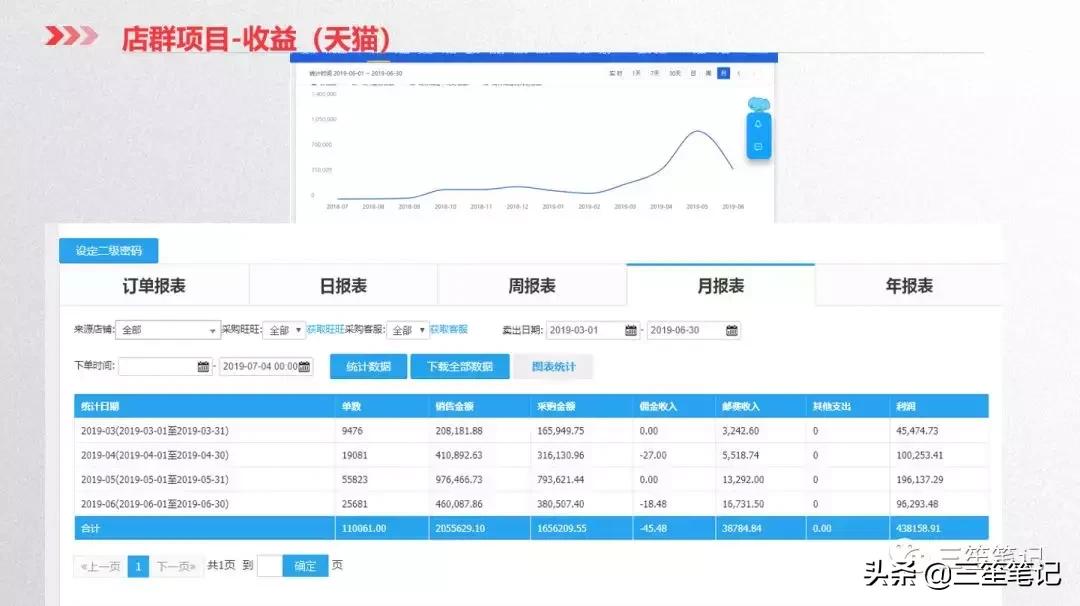Click the 获取旺旺 link
1080x606 pixels.
(324, 329)
